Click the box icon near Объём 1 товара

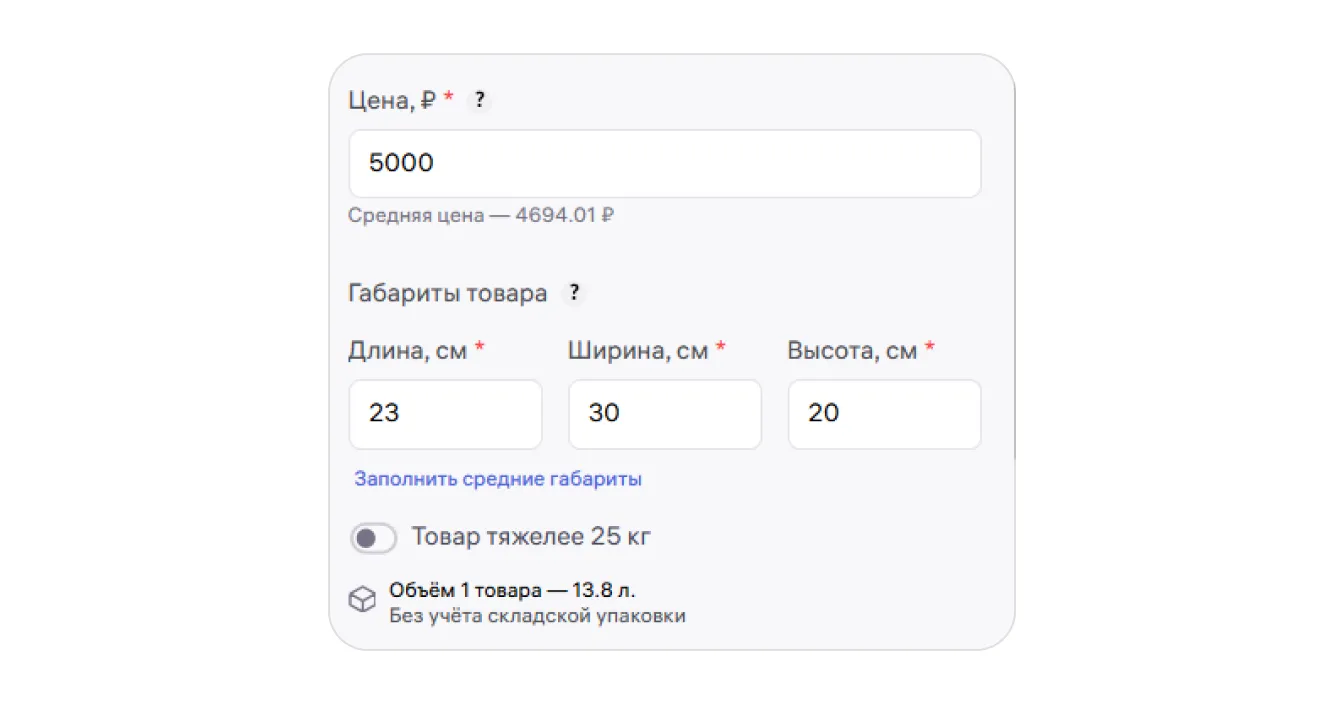click(x=362, y=600)
